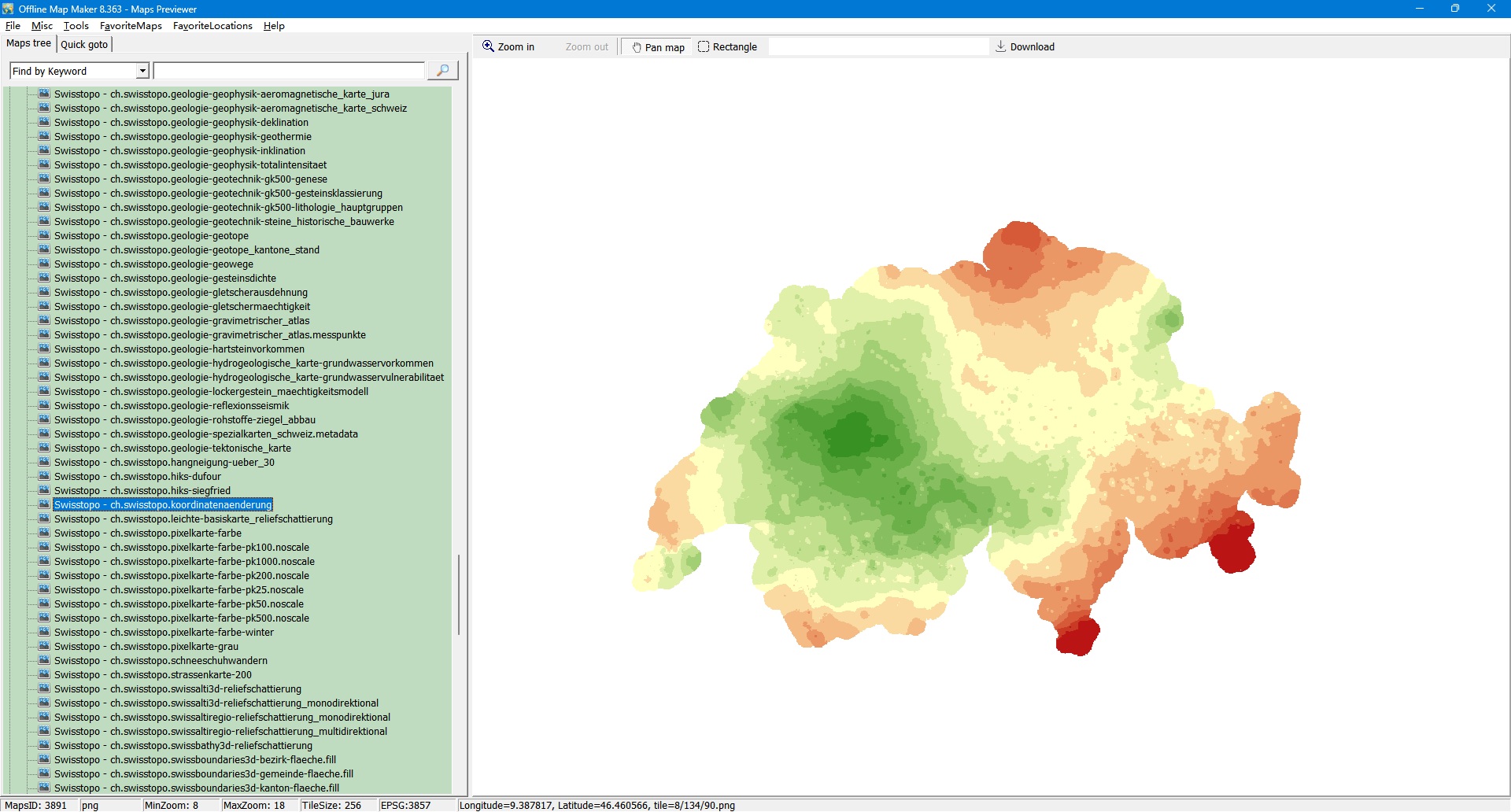Click the Zoom in tool
The height and width of the screenshot is (812, 1511).
pyautogui.click(x=508, y=46)
